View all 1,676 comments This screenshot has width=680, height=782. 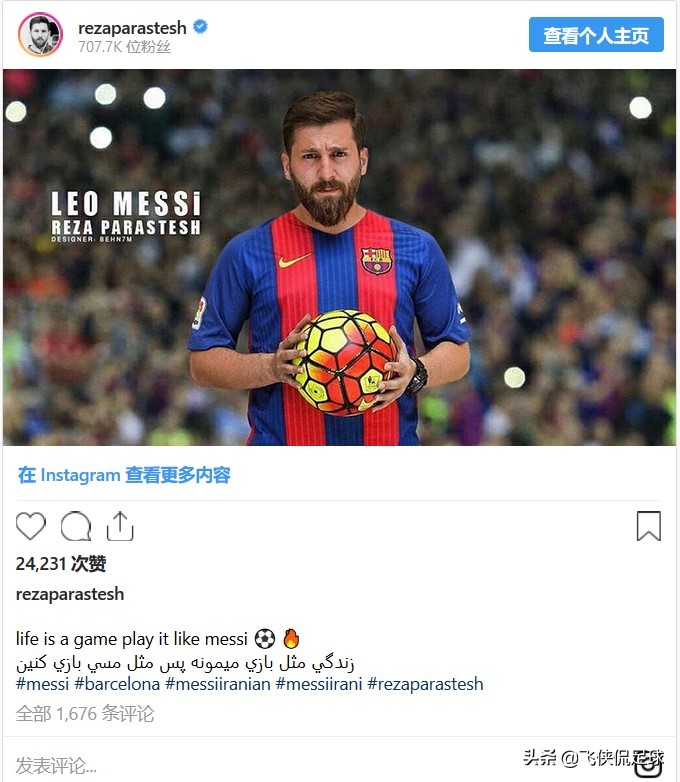click(x=85, y=714)
